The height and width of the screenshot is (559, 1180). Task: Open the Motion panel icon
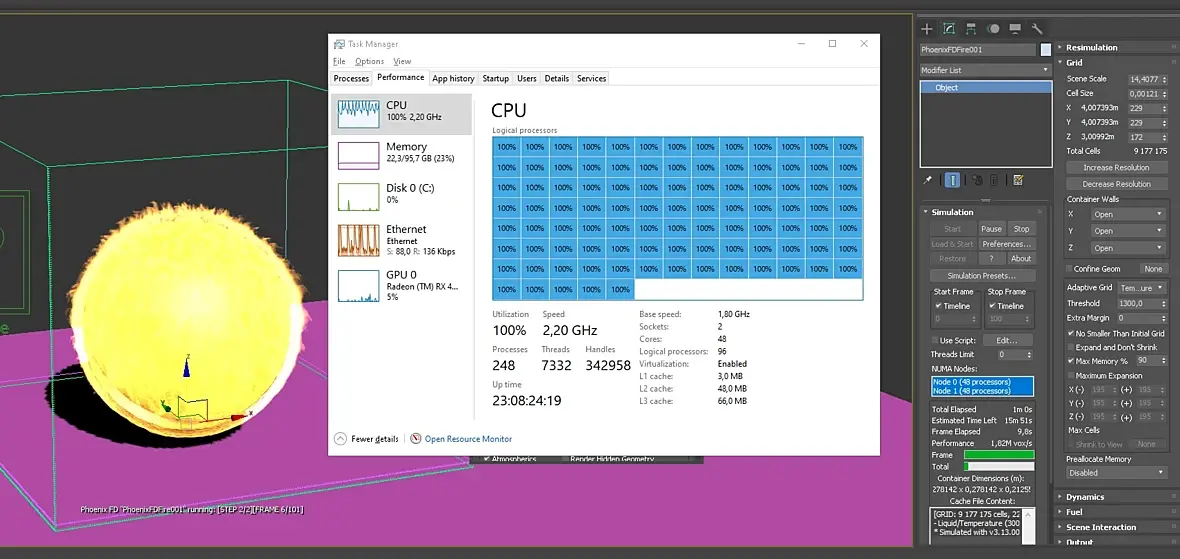pos(993,29)
